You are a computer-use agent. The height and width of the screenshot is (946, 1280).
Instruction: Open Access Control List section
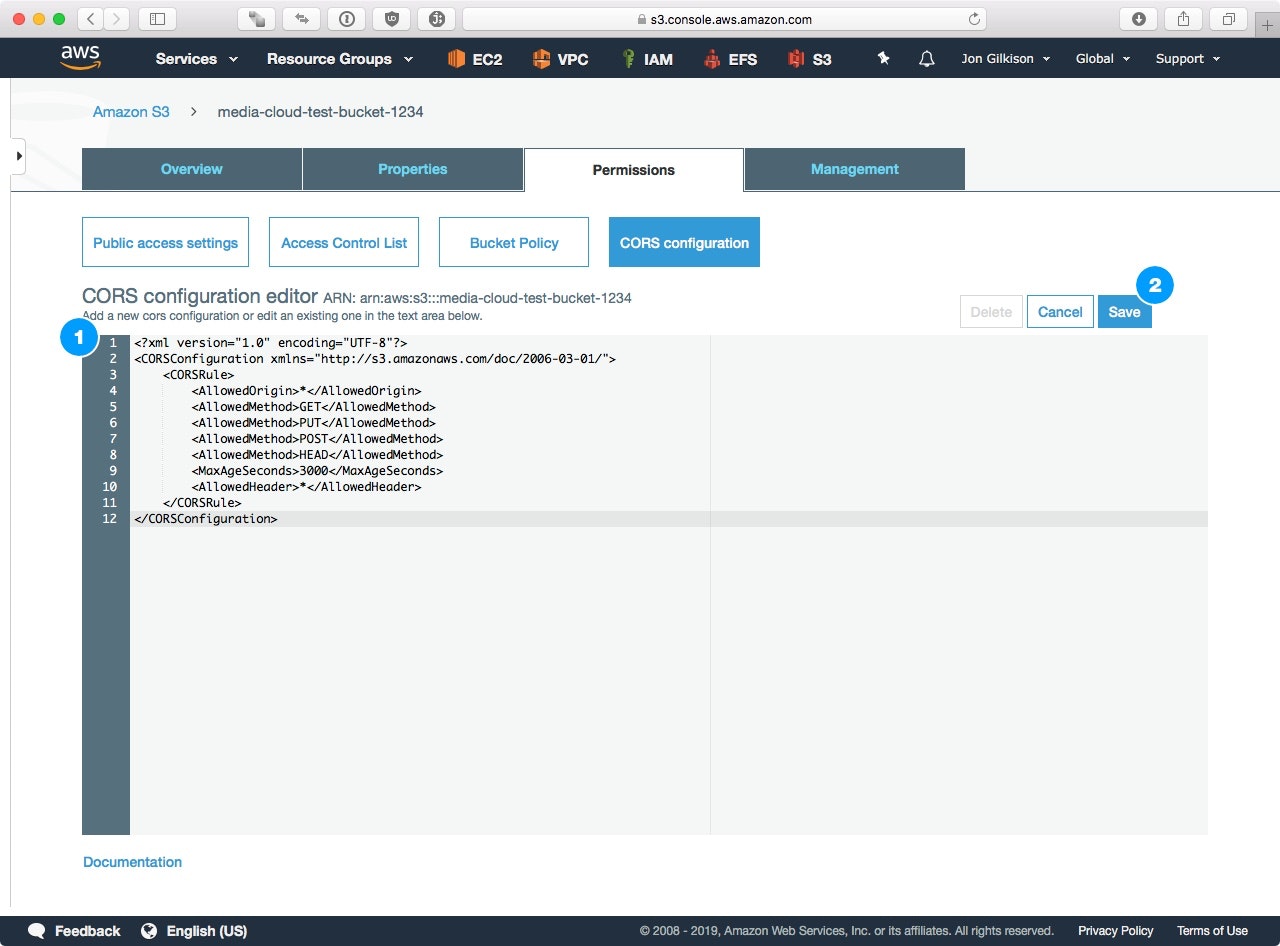coord(344,242)
